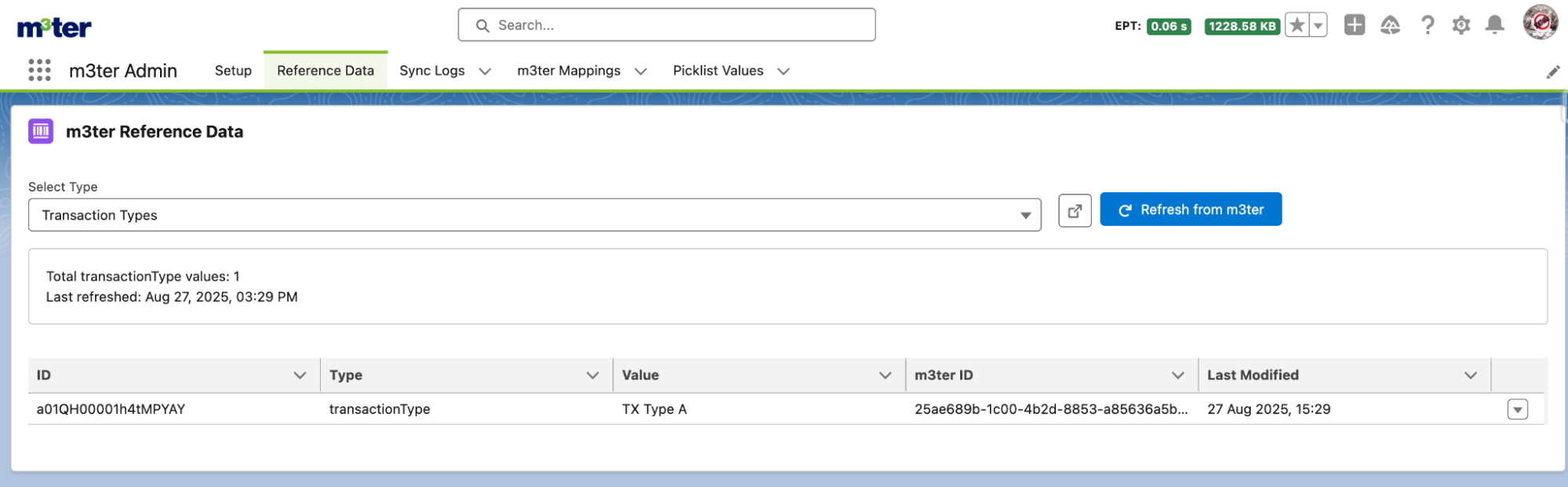
Task: Expand the m3ter Mappings tab menu
Action: [x=641, y=71]
